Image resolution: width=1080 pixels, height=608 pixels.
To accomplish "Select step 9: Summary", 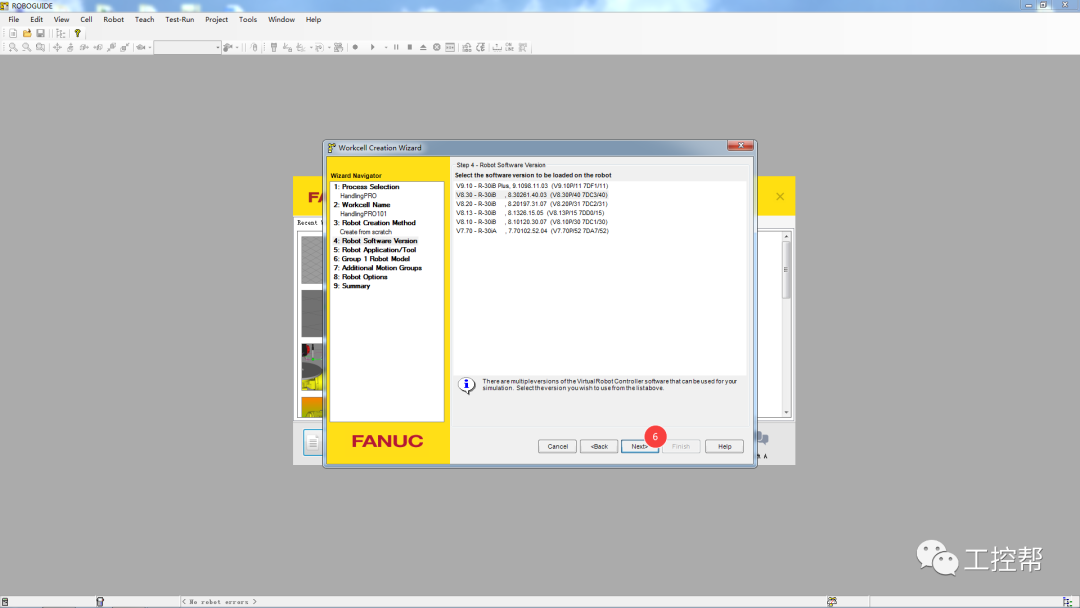I will (x=352, y=286).
